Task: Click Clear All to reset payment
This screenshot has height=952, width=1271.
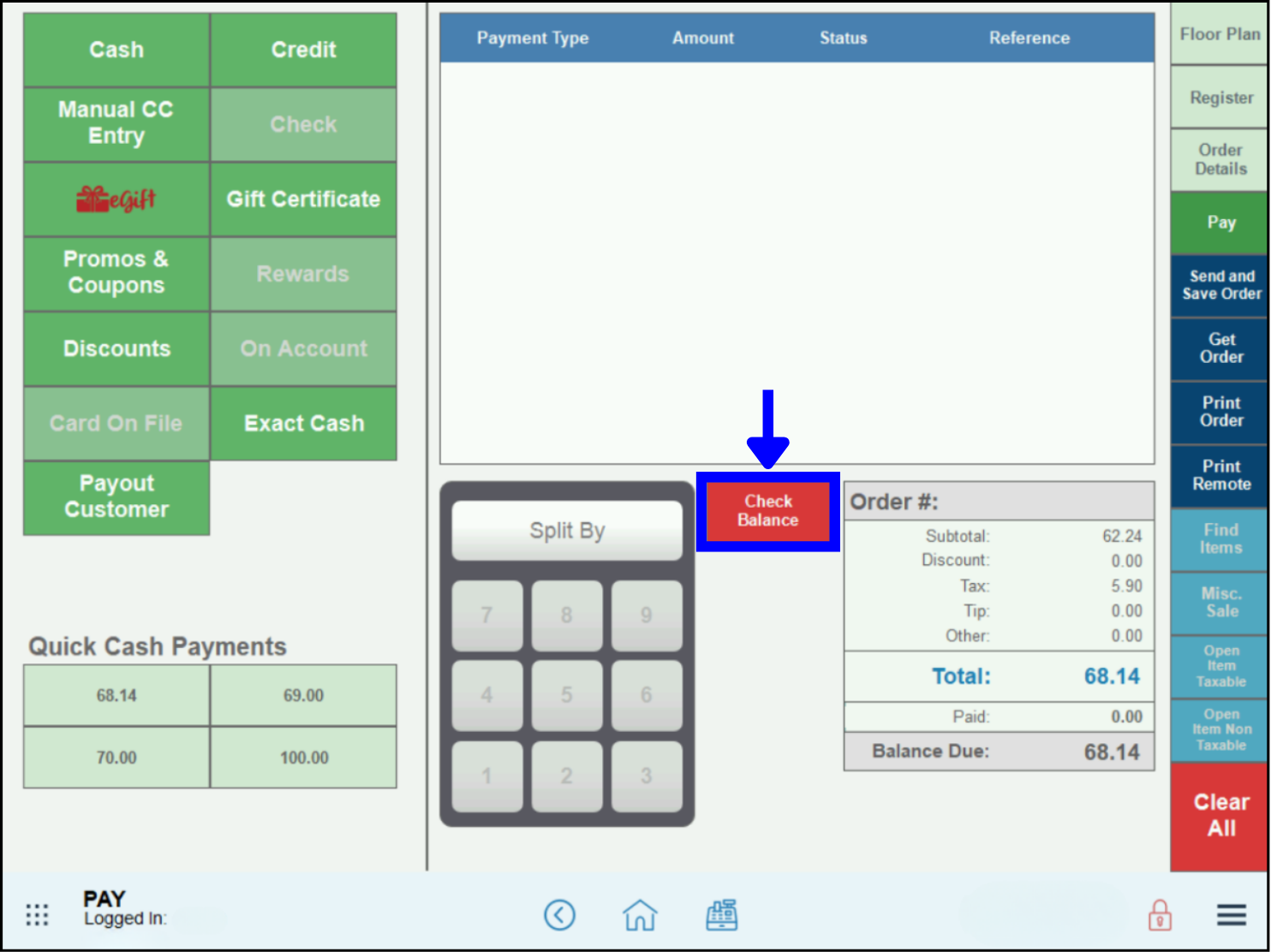Action: pos(1220,814)
